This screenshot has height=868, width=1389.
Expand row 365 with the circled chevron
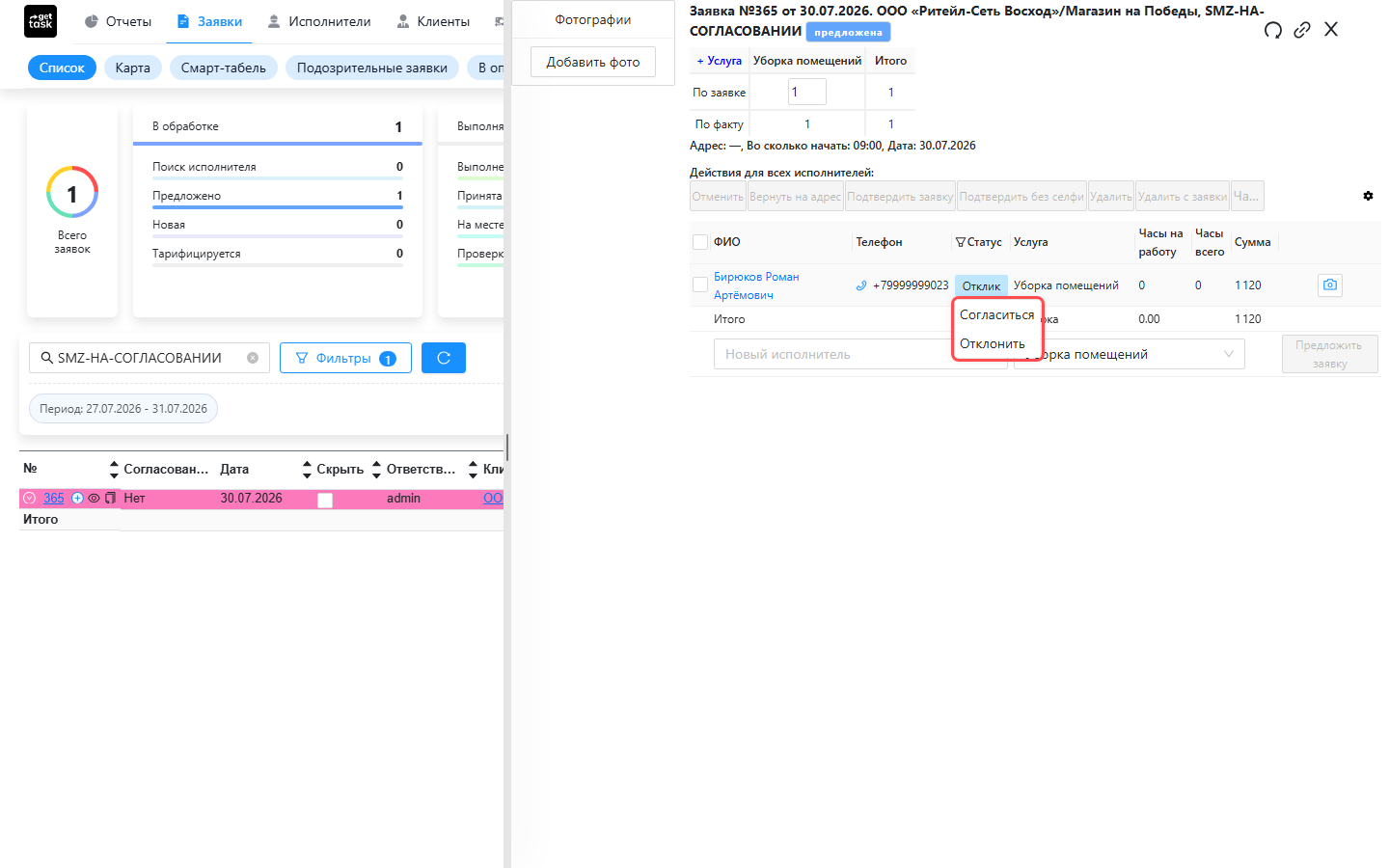(x=30, y=499)
